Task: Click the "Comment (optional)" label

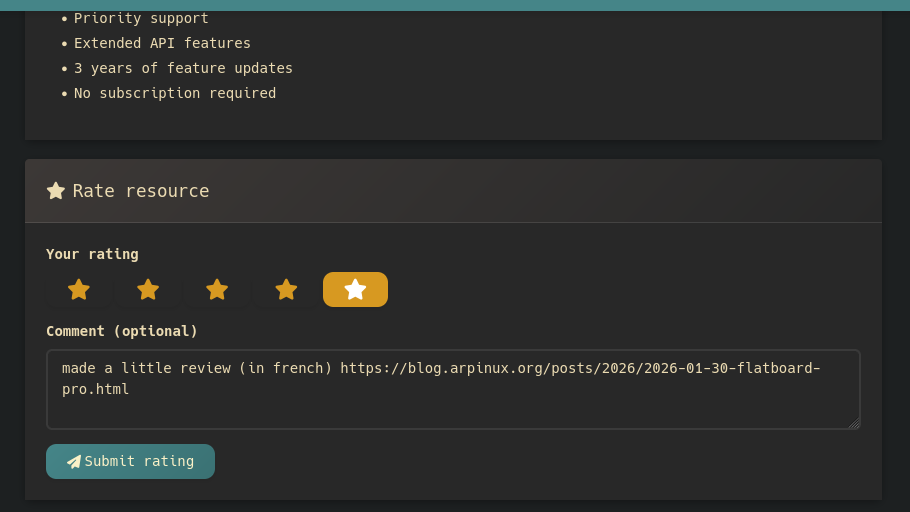Action: point(122,331)
